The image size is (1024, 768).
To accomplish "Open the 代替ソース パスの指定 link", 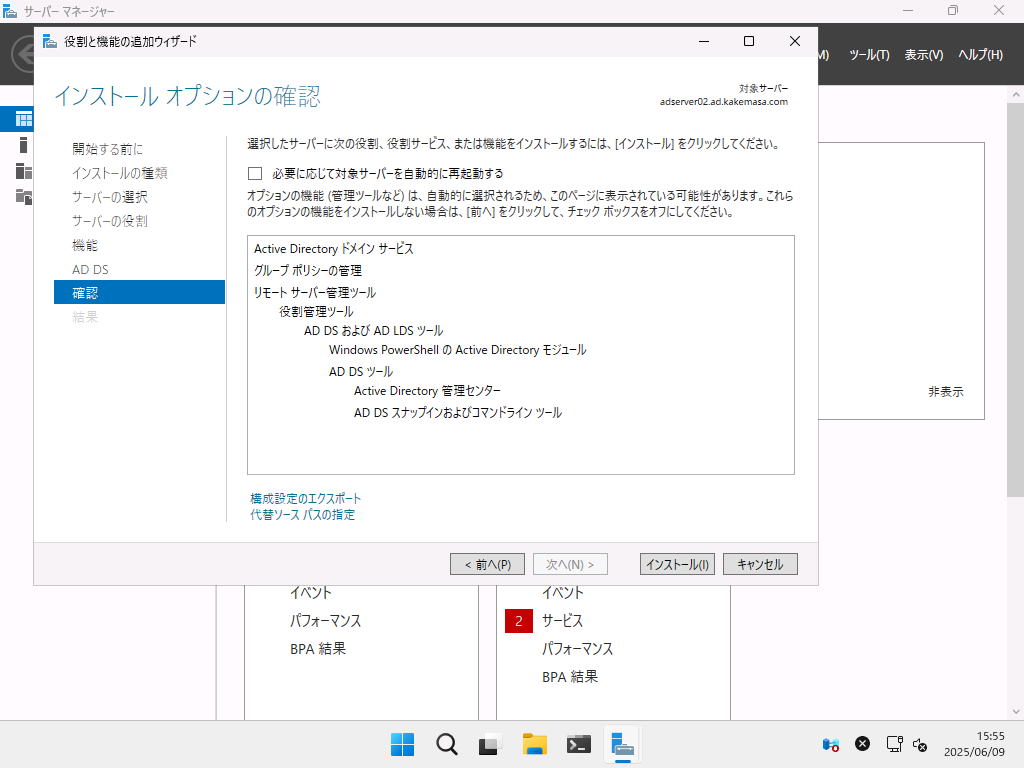I will click(302, 515).
